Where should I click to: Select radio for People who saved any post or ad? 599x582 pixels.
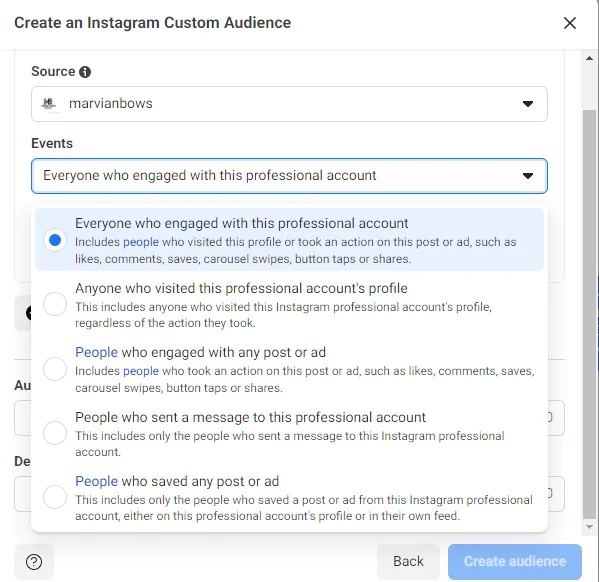pyautogui.click(x=55, y=497)
